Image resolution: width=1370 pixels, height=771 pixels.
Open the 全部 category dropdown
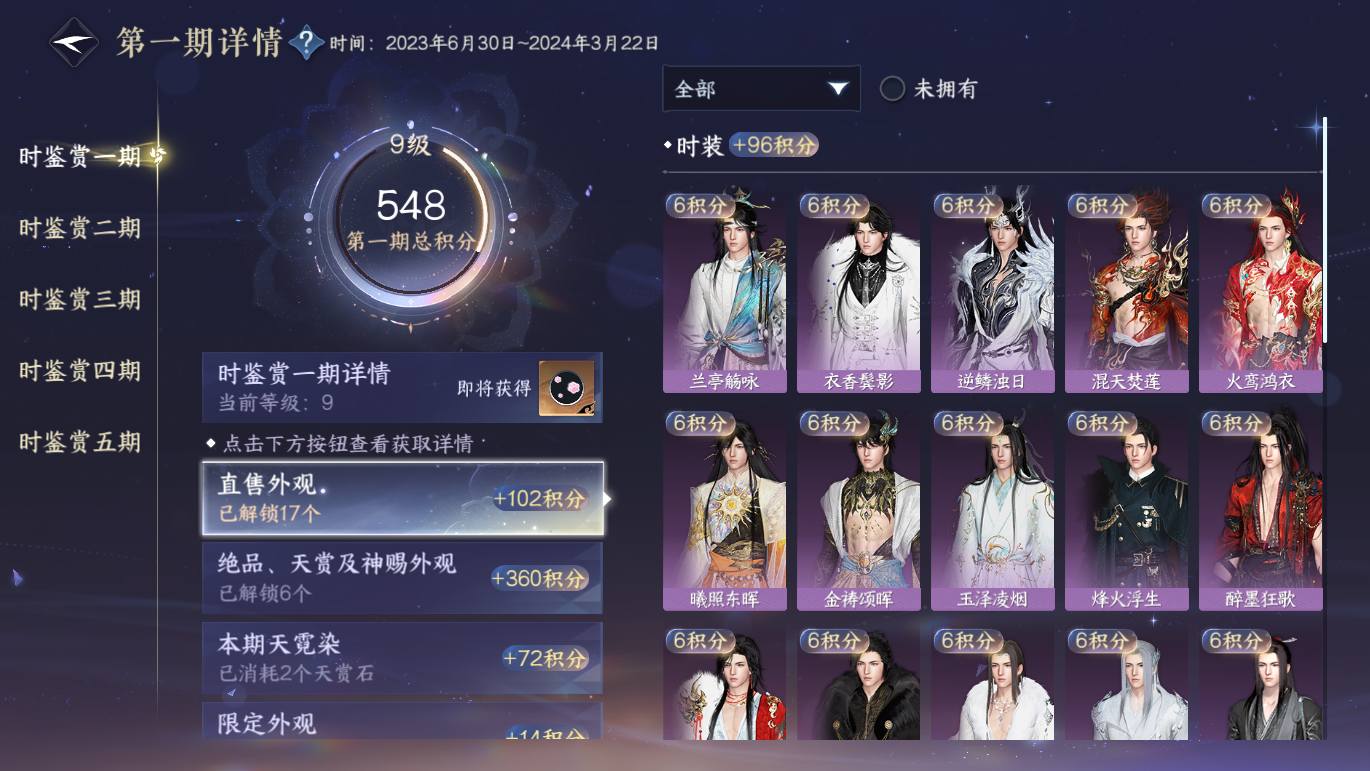[761, 89]
